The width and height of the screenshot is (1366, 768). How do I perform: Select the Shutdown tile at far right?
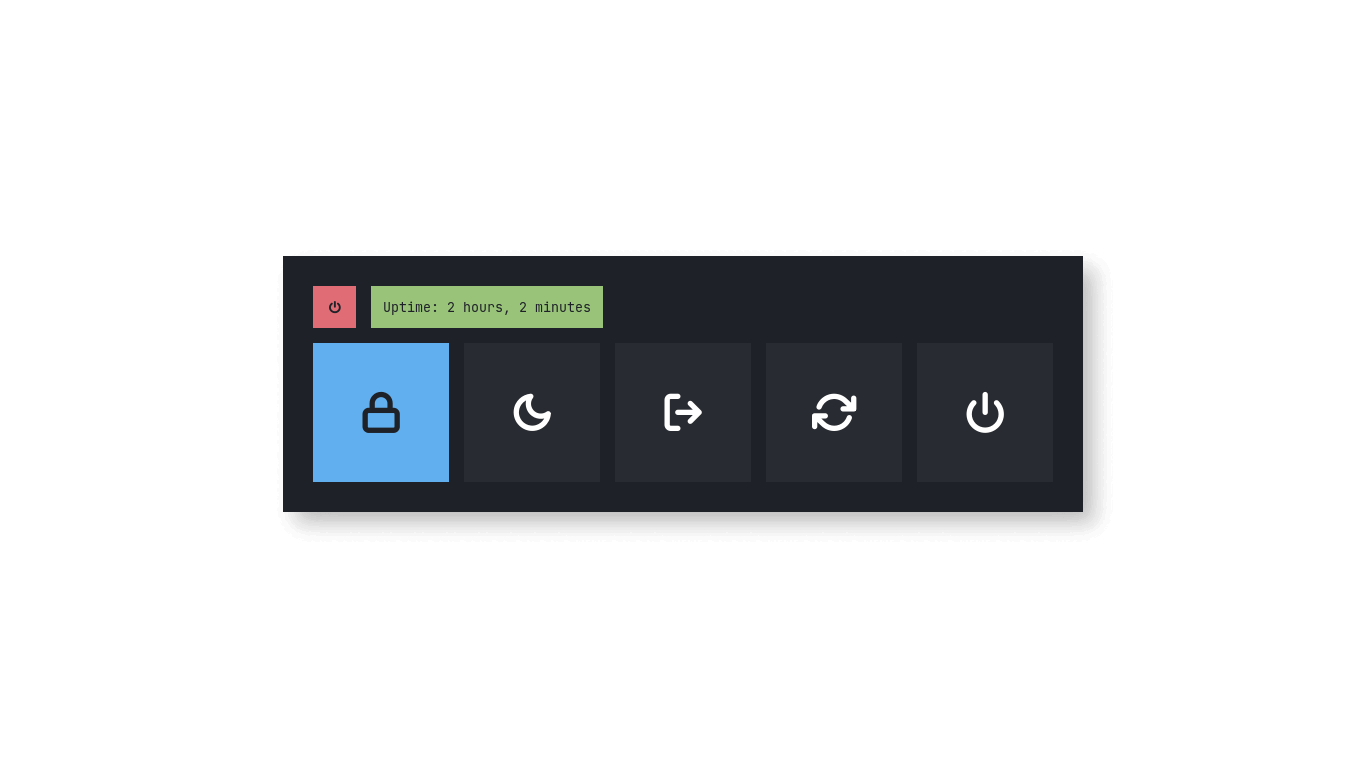[985, 412]
